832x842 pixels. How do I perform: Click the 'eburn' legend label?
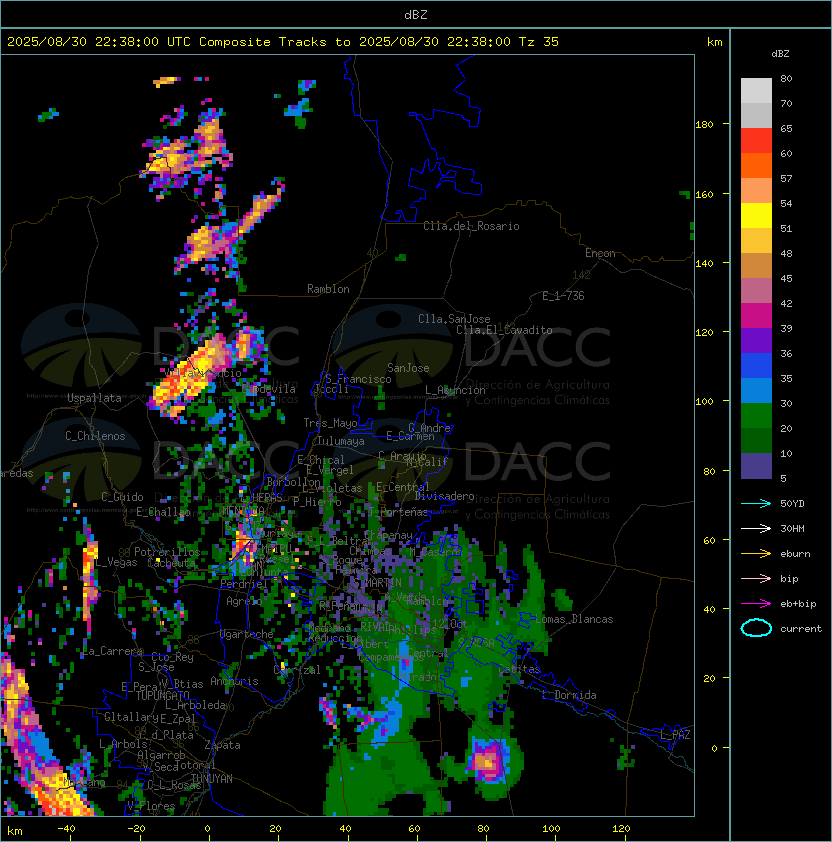click(795, 554)
